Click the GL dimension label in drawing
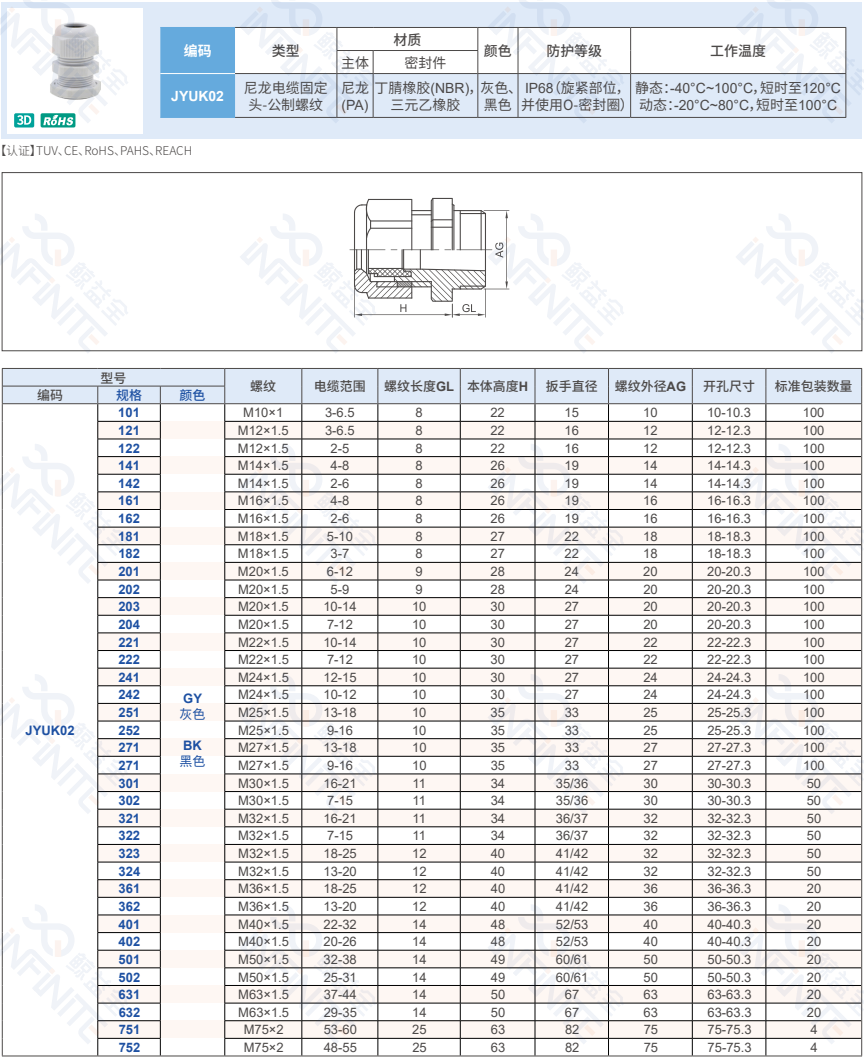Screen dimensions: 864x1062 (469, 308)
